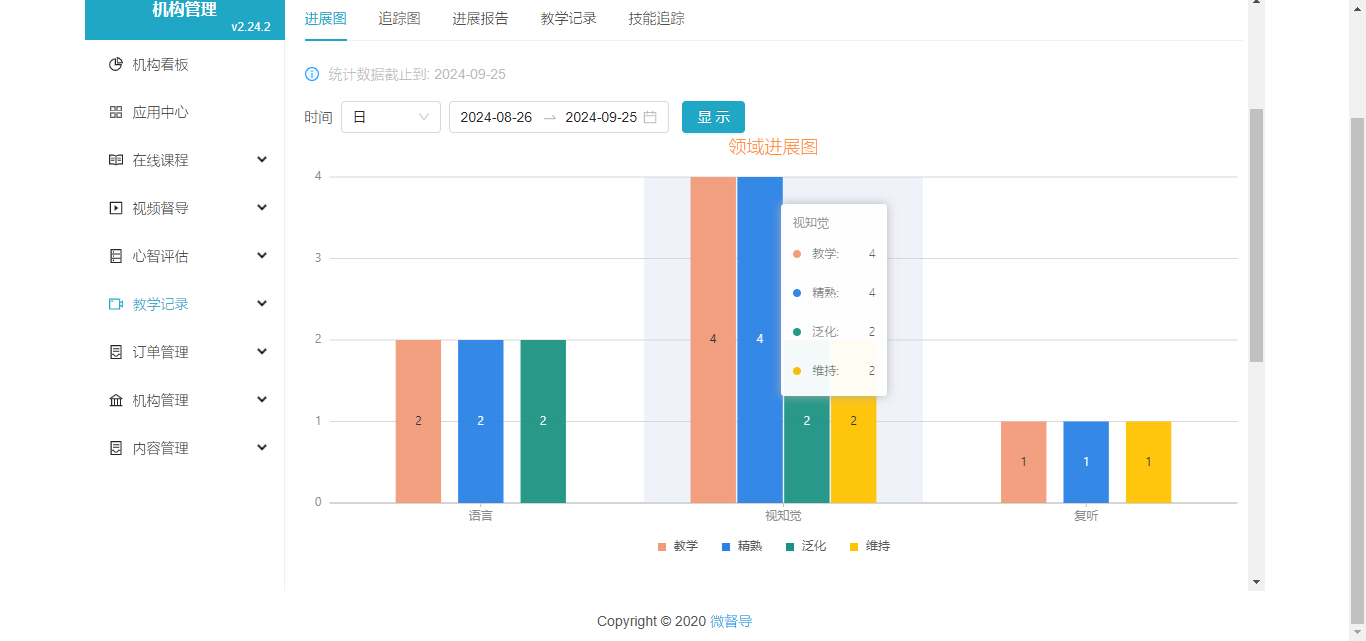
Task: Click the 语言 x-axis label
Action: (481, 517)
